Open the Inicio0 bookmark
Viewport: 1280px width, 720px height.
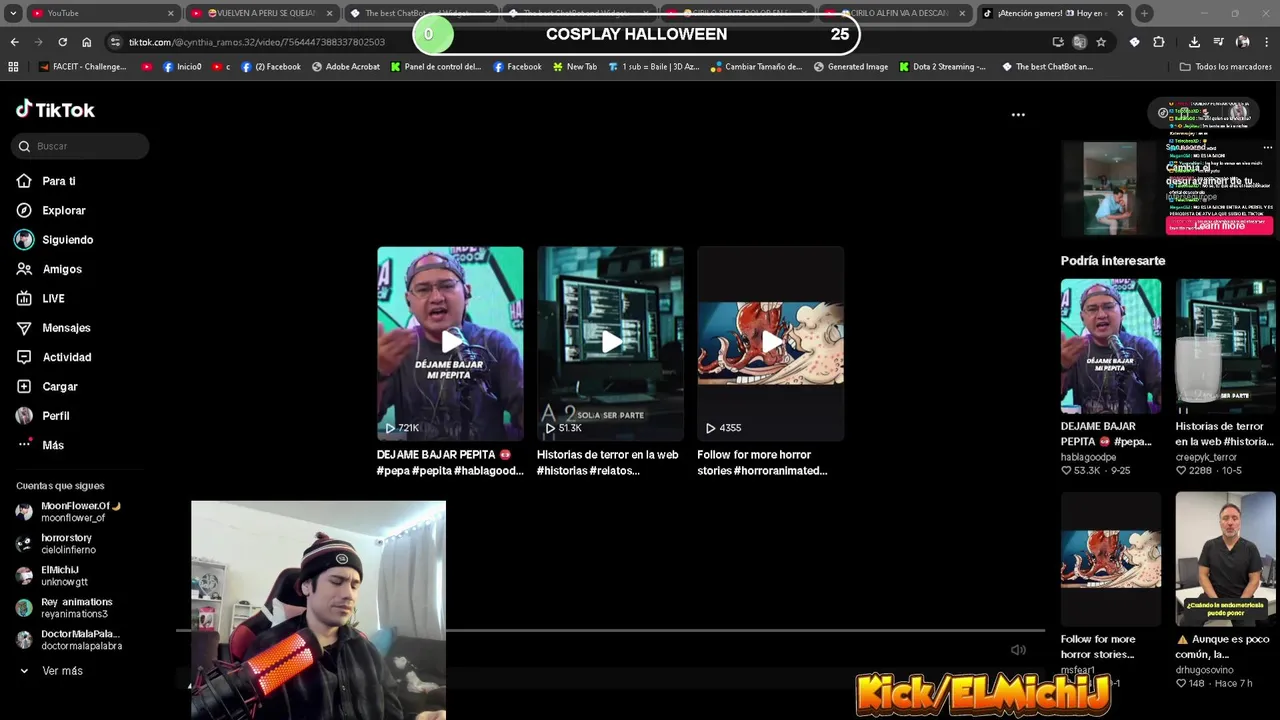coord(182,67)
